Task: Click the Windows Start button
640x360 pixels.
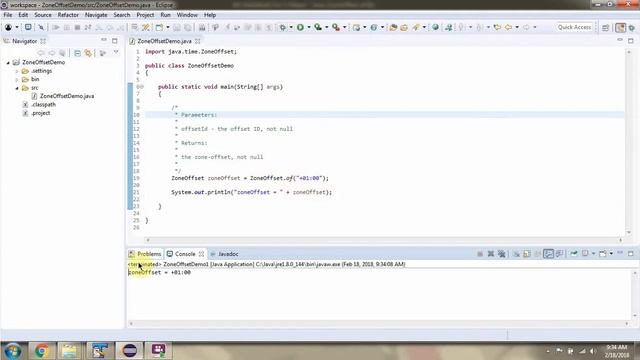Action: (13, 351)
